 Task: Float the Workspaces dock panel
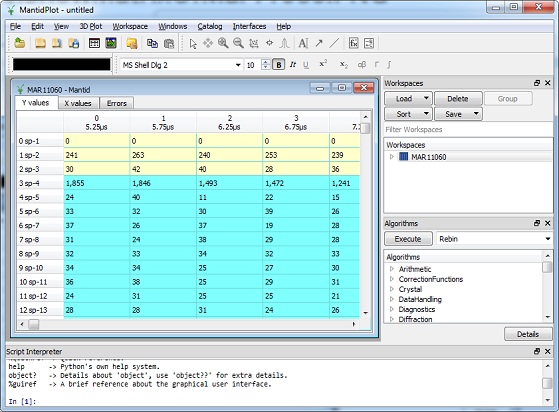click(537, 83)
